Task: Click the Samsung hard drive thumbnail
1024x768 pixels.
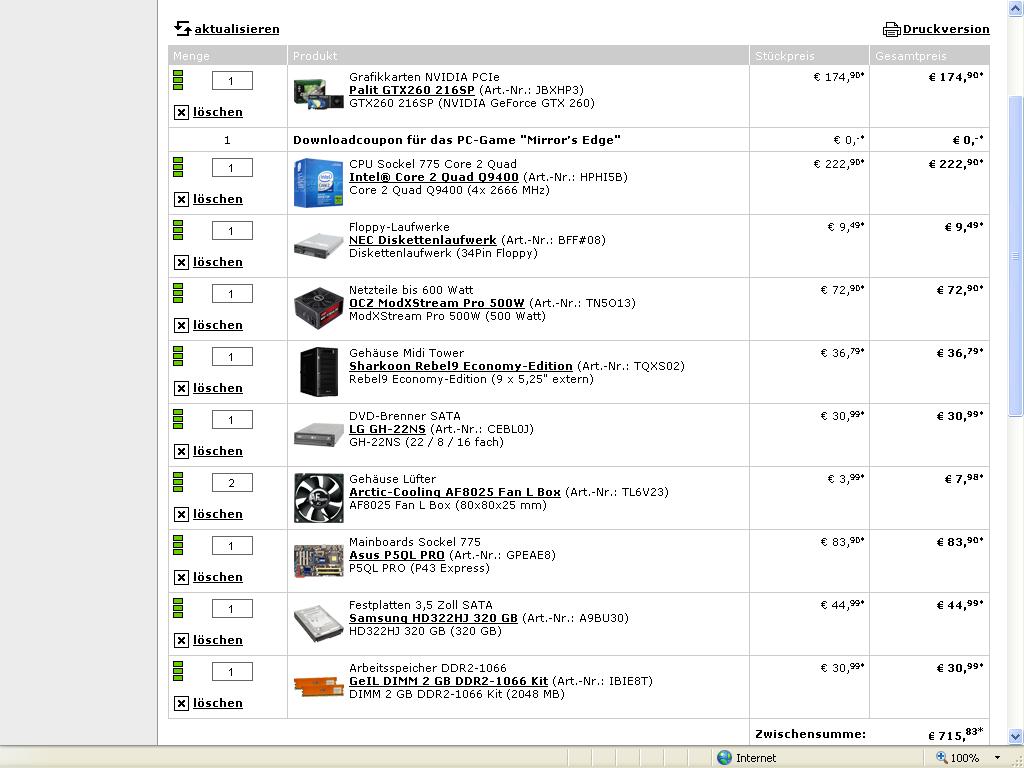Action: (319, 624)
